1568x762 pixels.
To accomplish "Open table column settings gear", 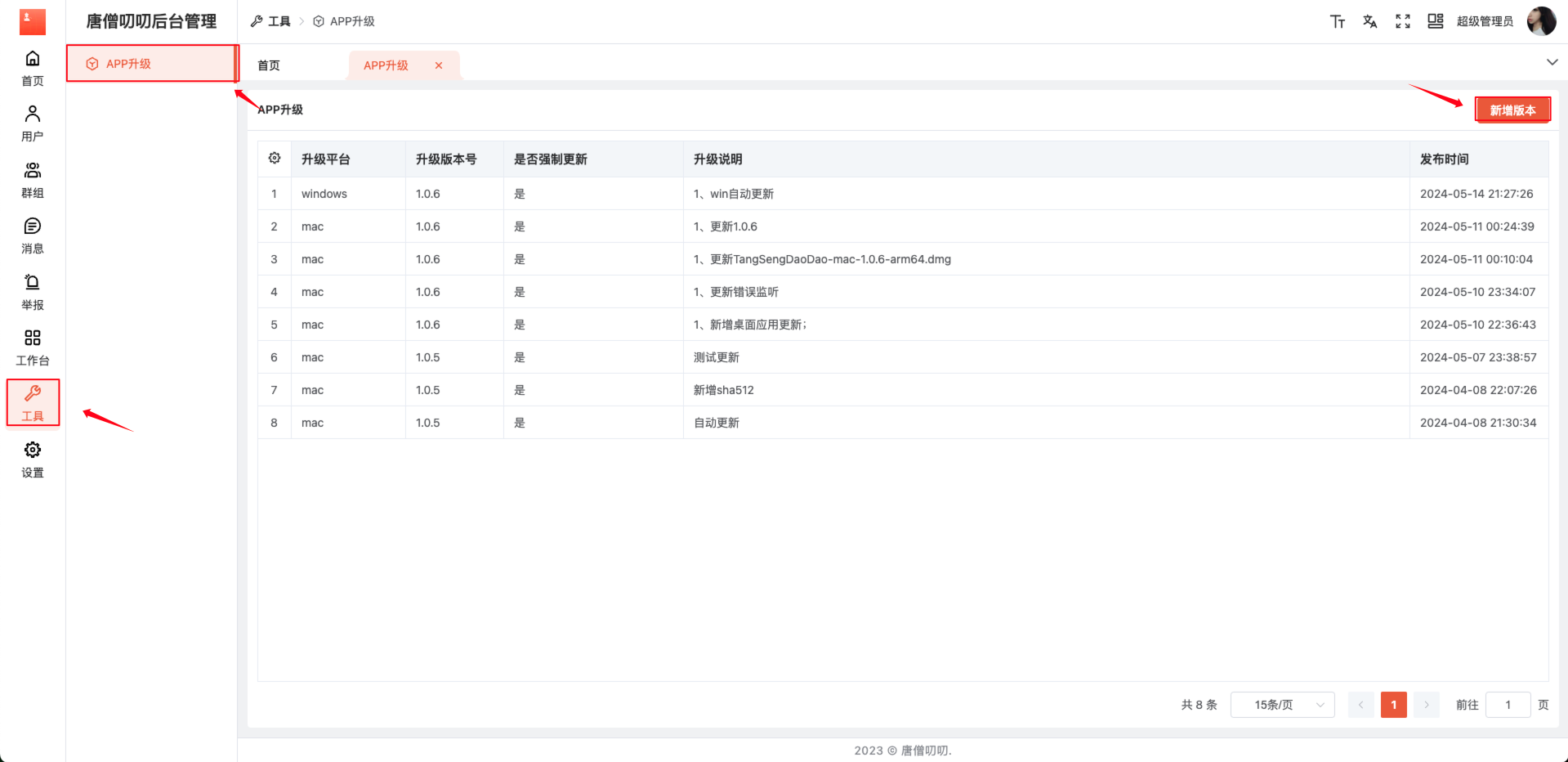I will [x=275, y=159].
